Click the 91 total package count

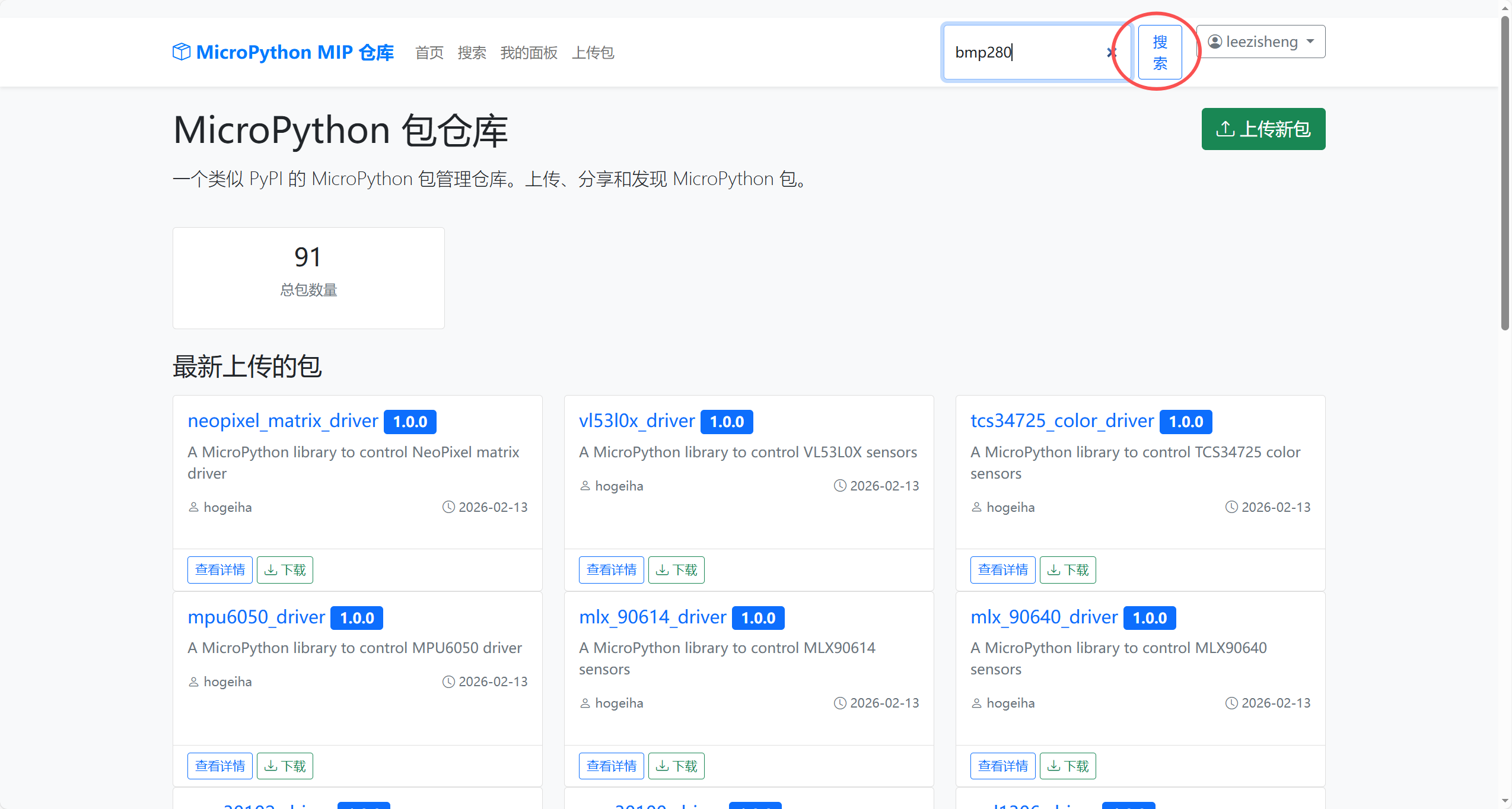click(308, 257)
